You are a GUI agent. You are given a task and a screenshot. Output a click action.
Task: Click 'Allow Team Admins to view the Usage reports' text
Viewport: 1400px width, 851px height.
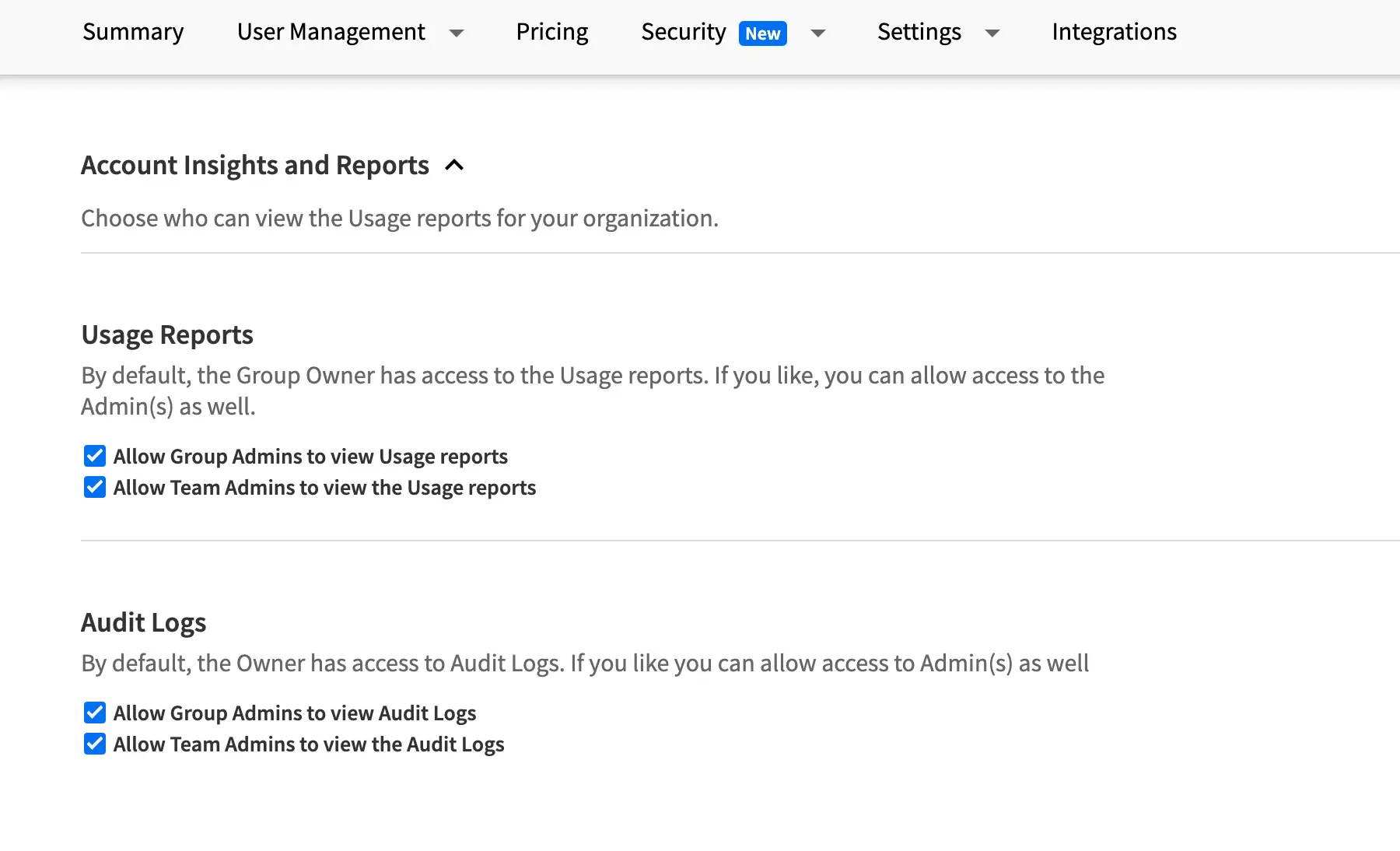324,488
